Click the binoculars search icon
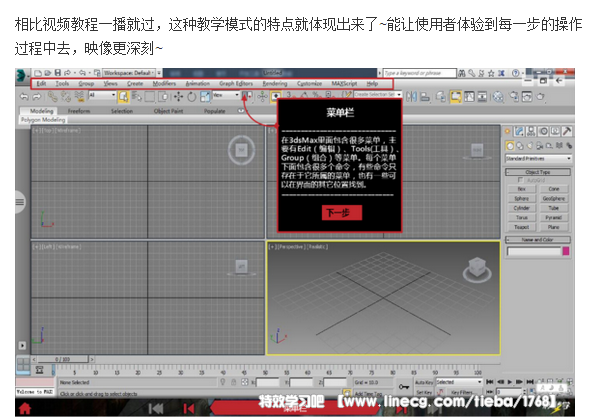 (x=462, y=73)
